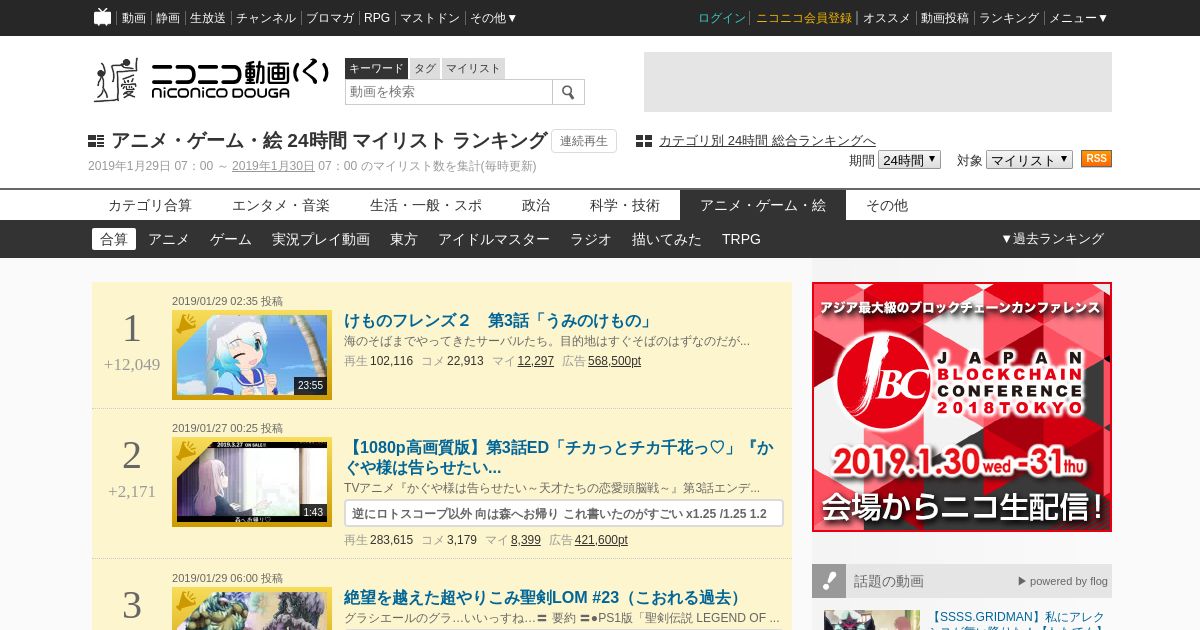Select アニメ・ゲーム・絵 category tab
Screen dimensions: 1200x630
763,205
